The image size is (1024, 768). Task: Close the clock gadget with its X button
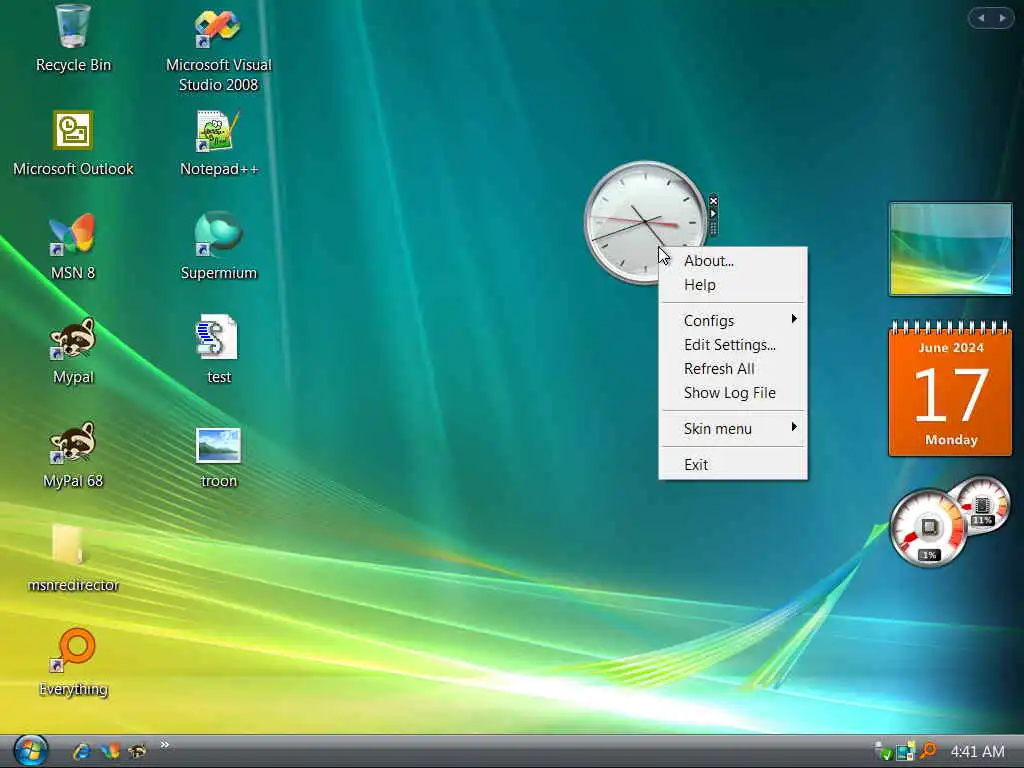713,201
